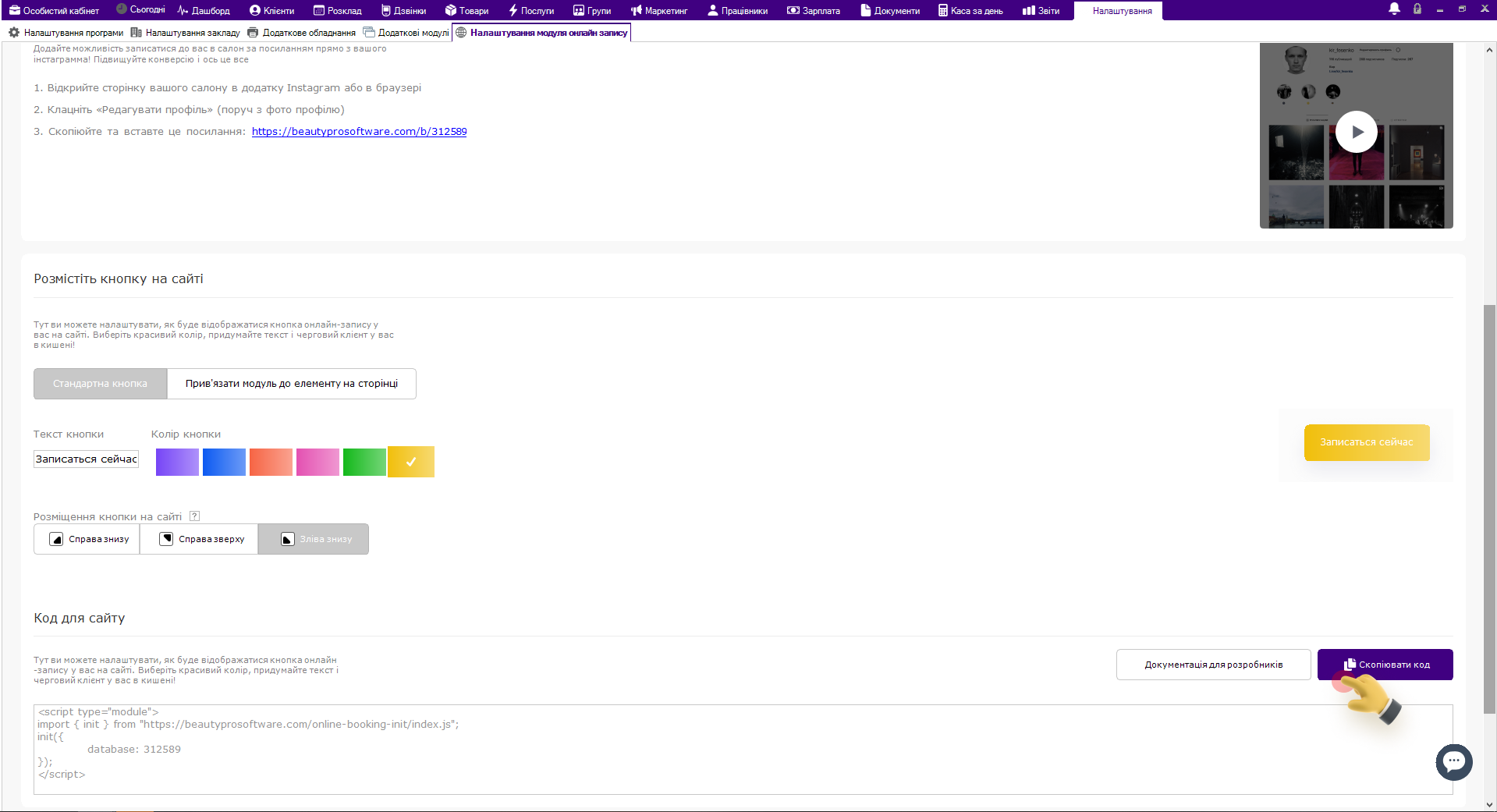
Task: Set placement to Зліва знизу
Action: click(314, 539)
